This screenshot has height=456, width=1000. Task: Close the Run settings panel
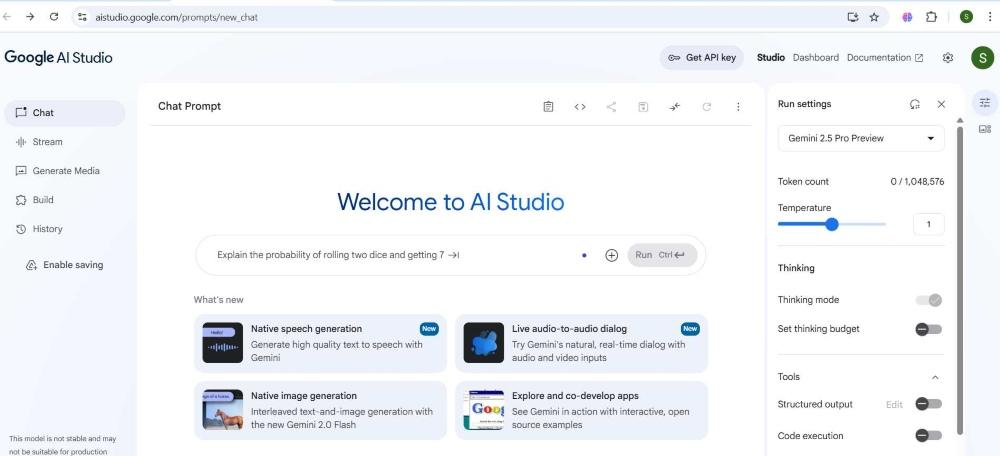point(941,104)
